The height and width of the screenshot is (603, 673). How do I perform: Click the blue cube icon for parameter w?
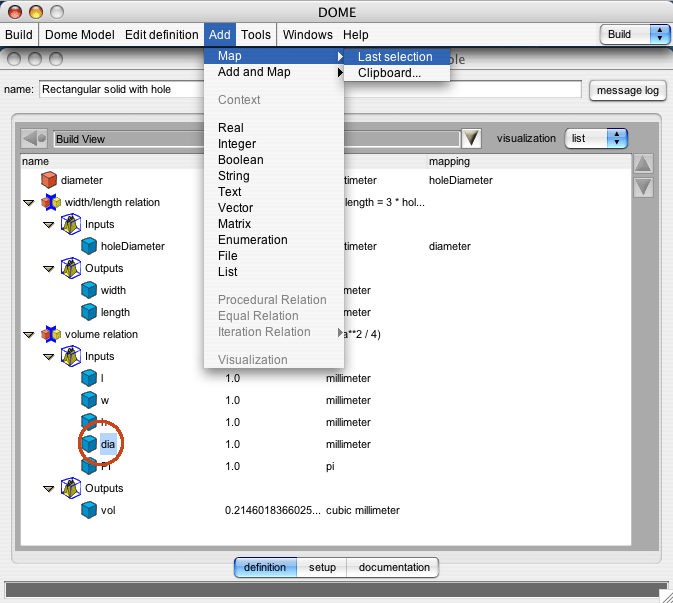89,400
